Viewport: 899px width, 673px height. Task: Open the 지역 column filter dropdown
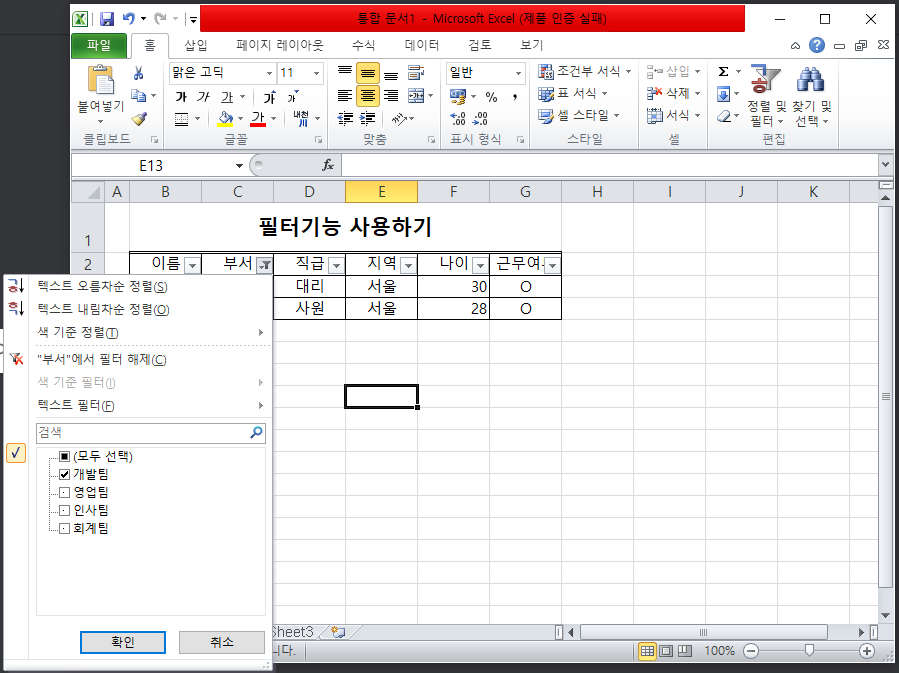click(408, 265)
